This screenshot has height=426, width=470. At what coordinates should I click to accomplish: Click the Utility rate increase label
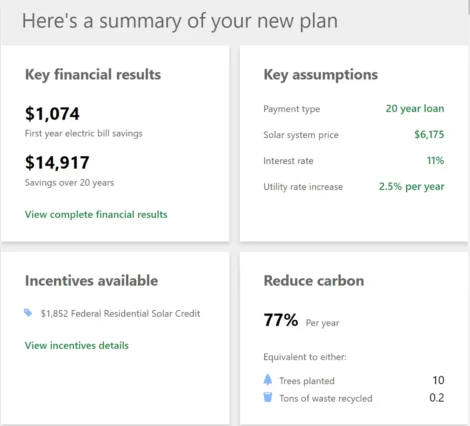click(x=303, y=187)
